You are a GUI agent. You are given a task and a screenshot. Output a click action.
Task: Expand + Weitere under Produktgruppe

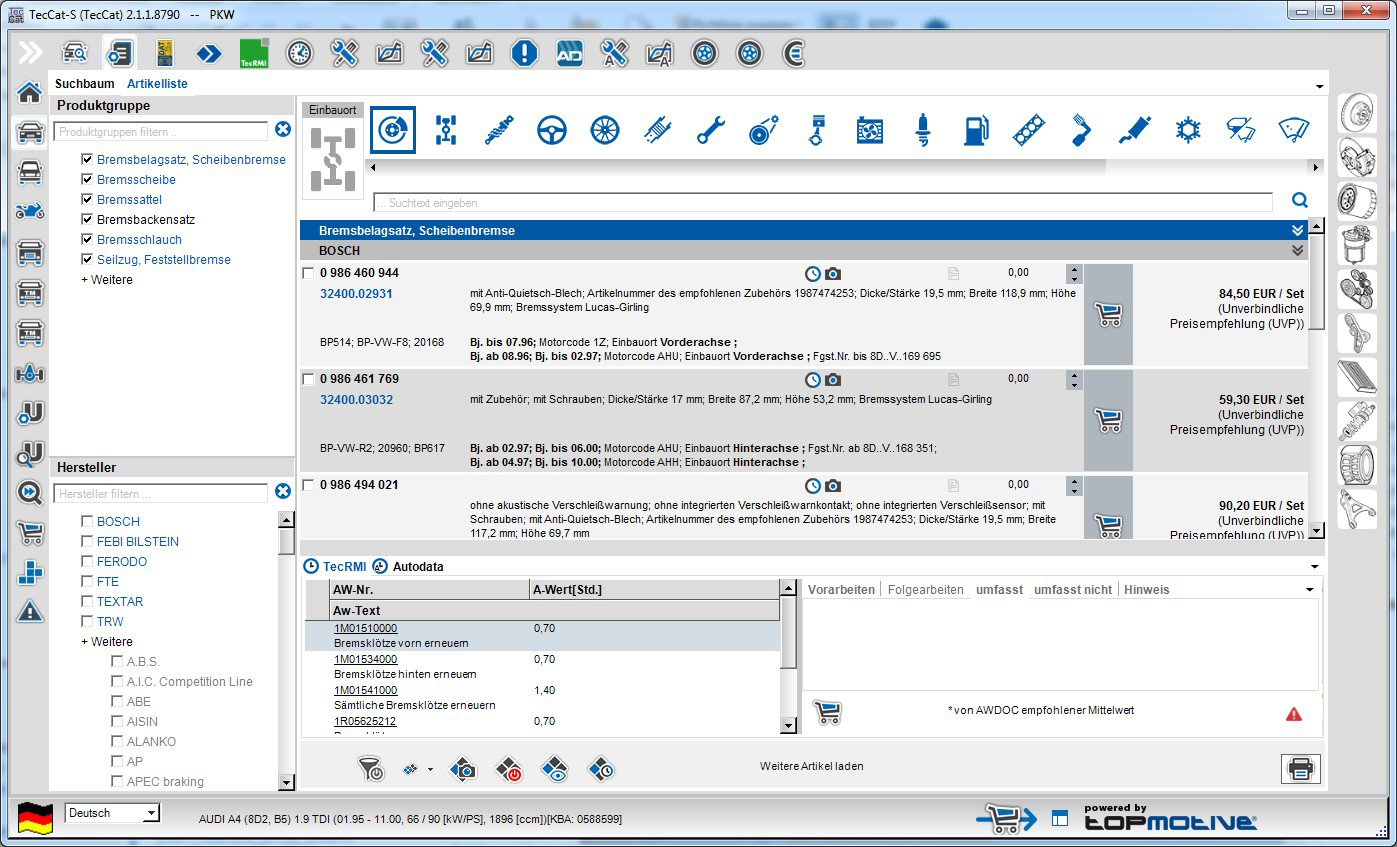[107, 280]
